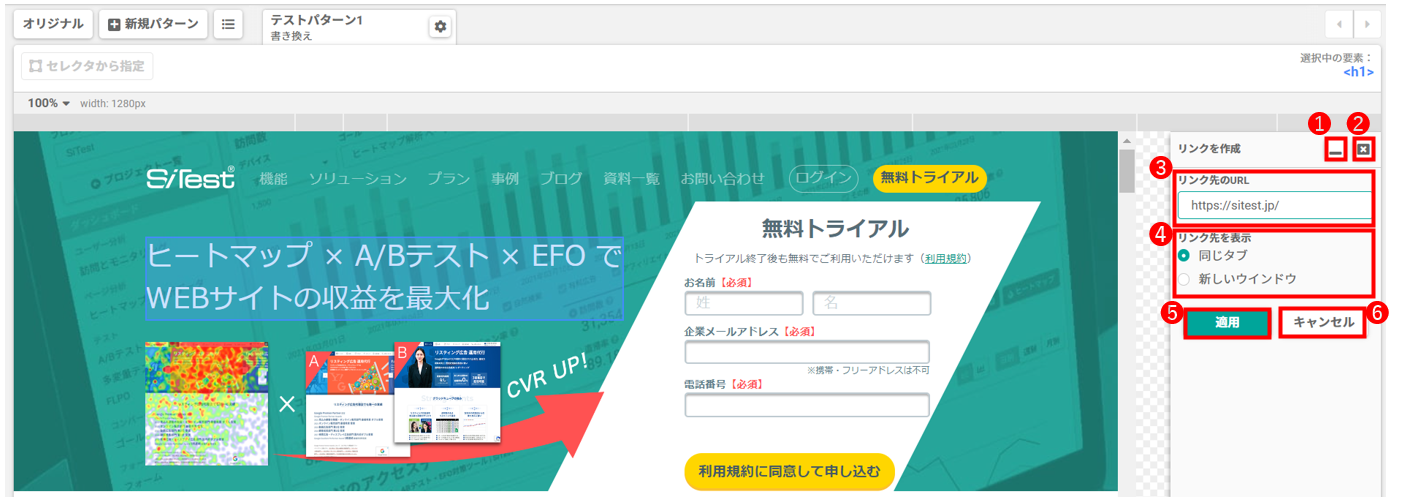Click the キャンセル button

[1323, 322]
